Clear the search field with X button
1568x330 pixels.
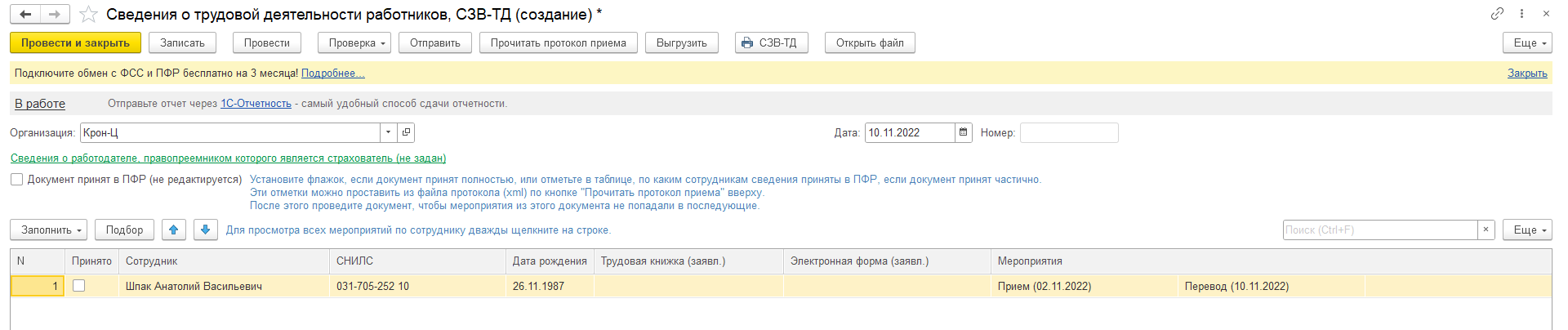1486,230
